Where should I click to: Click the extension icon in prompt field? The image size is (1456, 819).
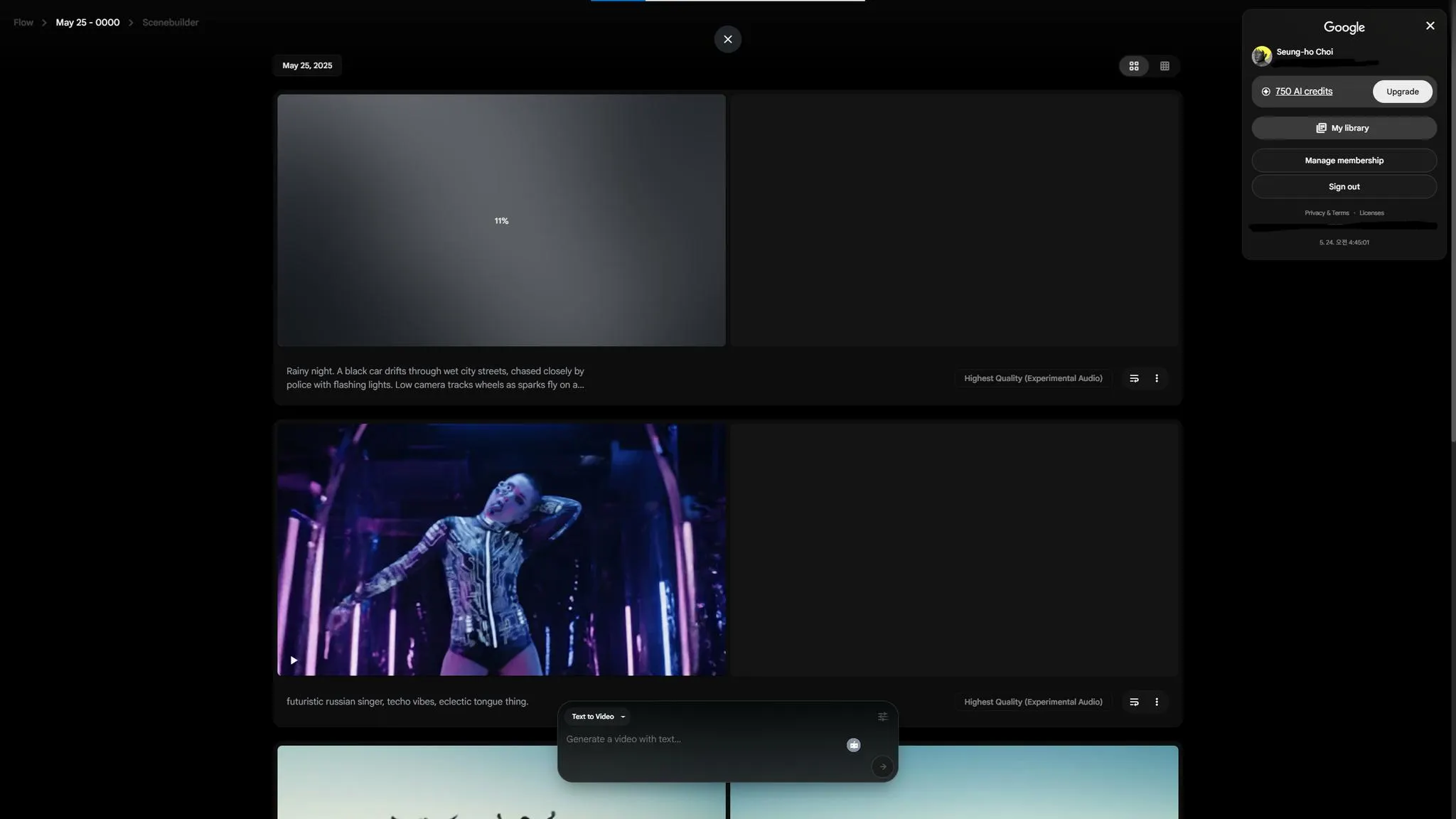click(853, 745)
